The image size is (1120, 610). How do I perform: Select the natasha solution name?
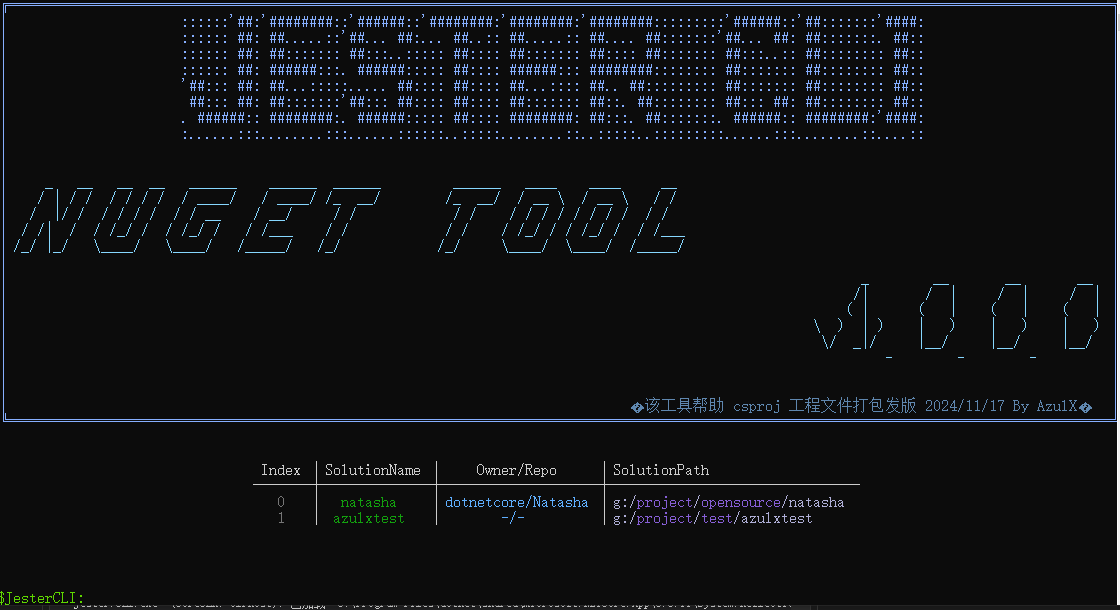pos(368,502)
